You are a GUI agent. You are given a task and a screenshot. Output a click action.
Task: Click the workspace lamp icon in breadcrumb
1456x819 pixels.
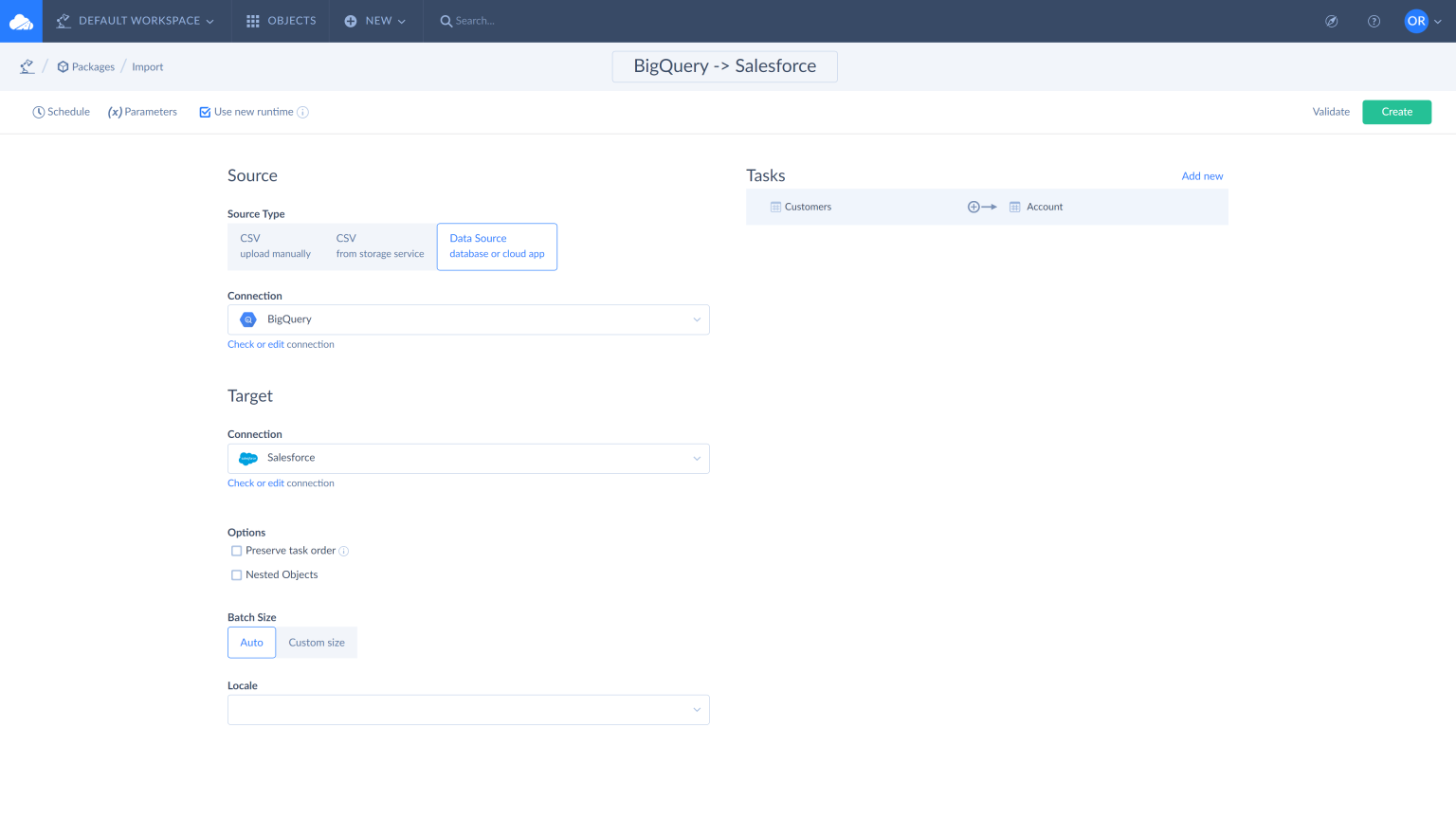(27, 65)
